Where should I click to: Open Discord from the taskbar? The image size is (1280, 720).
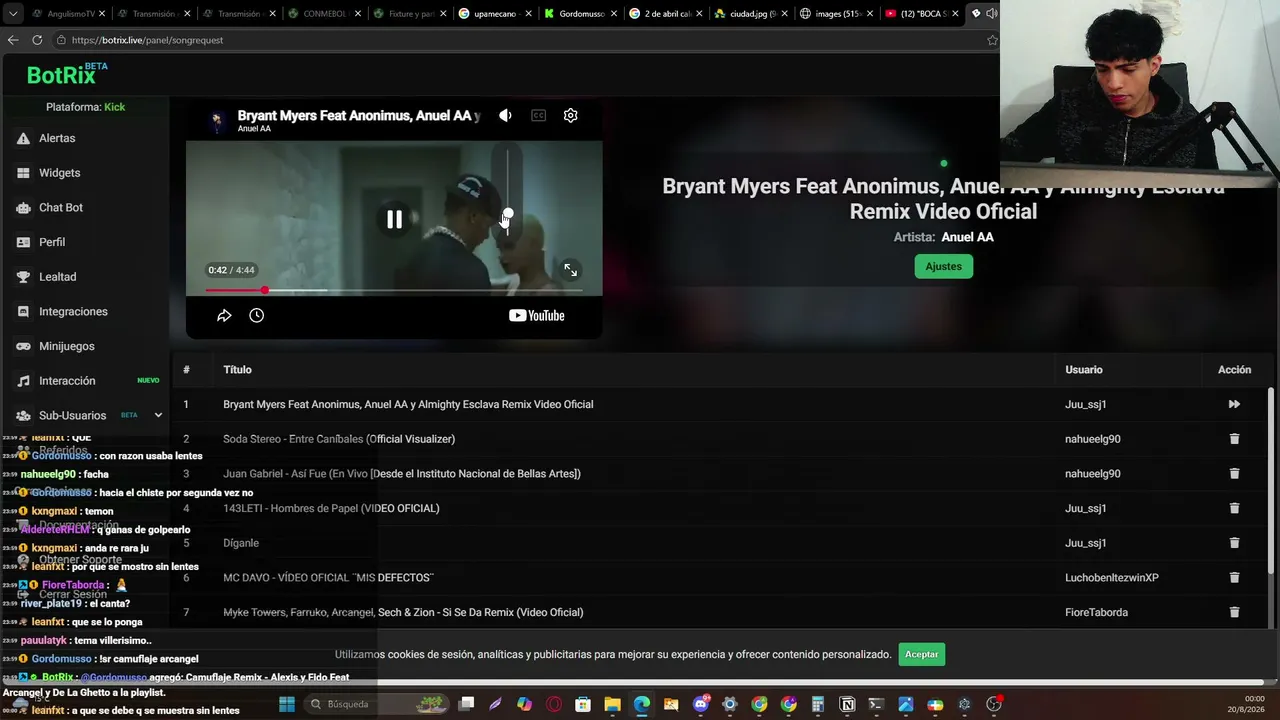click(701, 704)
